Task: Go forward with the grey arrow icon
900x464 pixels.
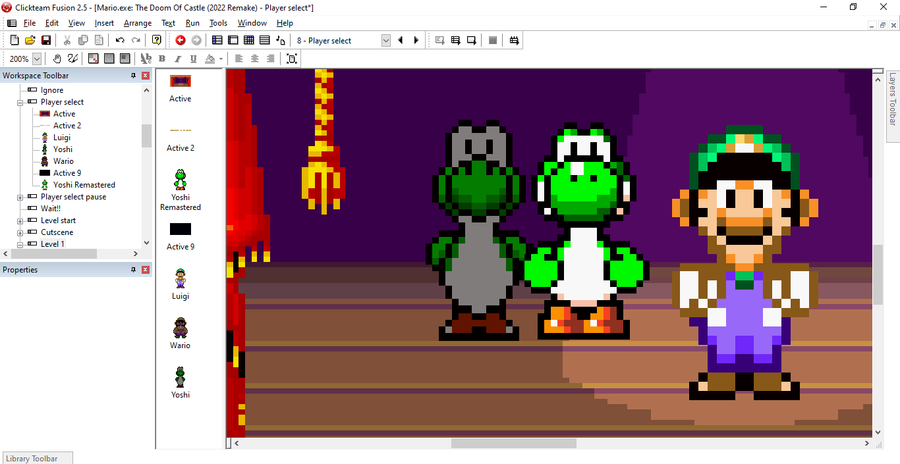Action: pos(196,40)
